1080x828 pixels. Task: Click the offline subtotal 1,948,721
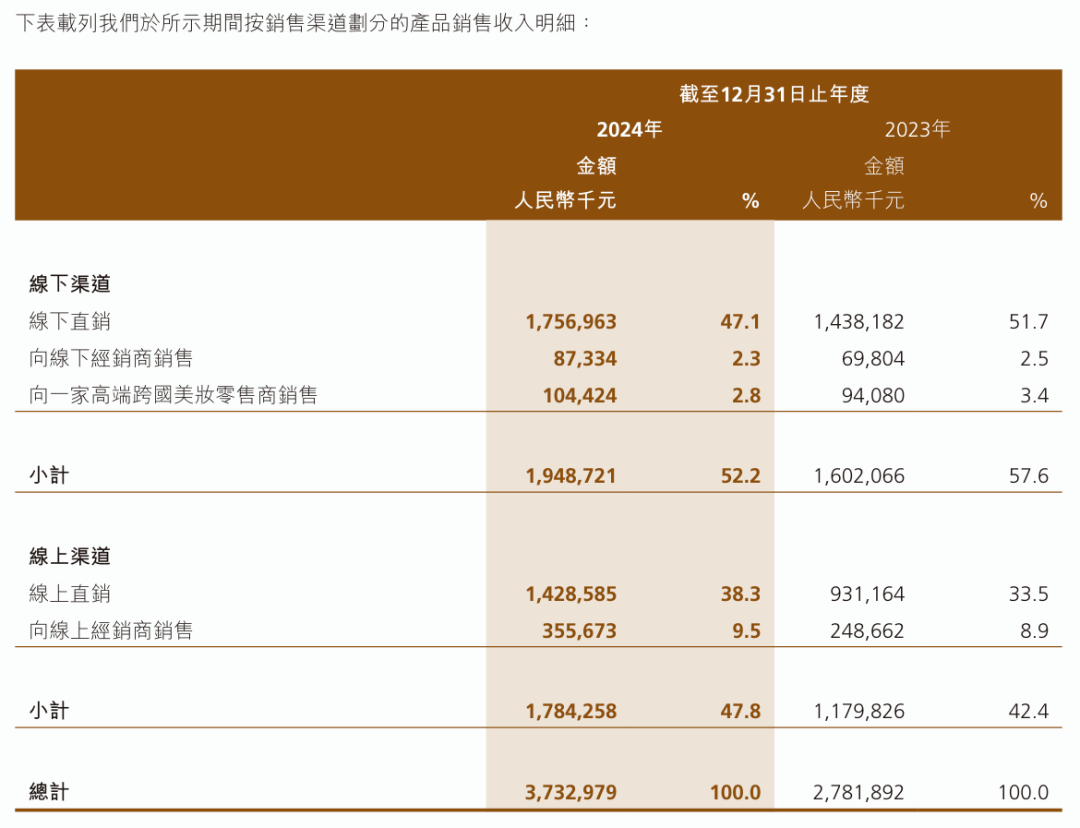click(571, 475)
